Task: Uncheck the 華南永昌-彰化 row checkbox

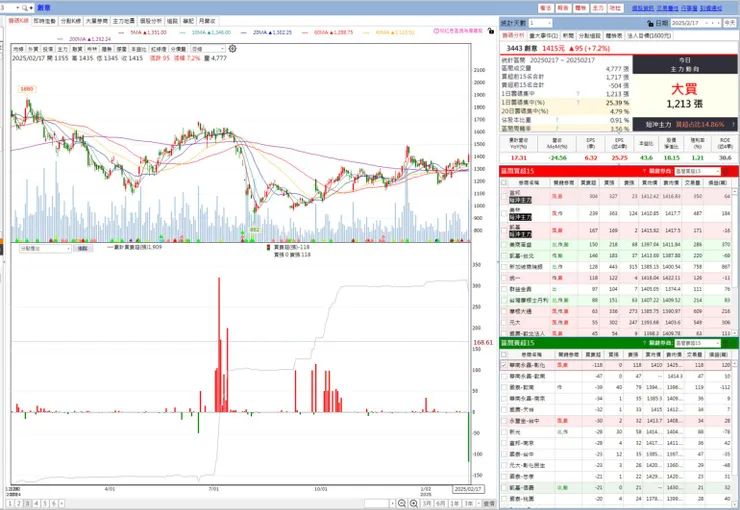Action: [x=504, y=365]
